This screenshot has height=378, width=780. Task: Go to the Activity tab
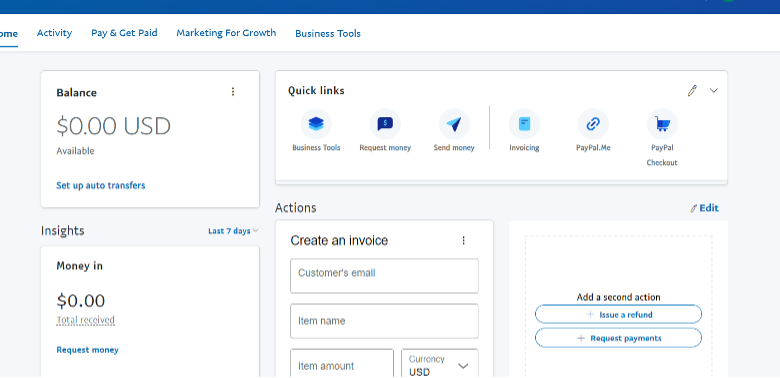54,33
